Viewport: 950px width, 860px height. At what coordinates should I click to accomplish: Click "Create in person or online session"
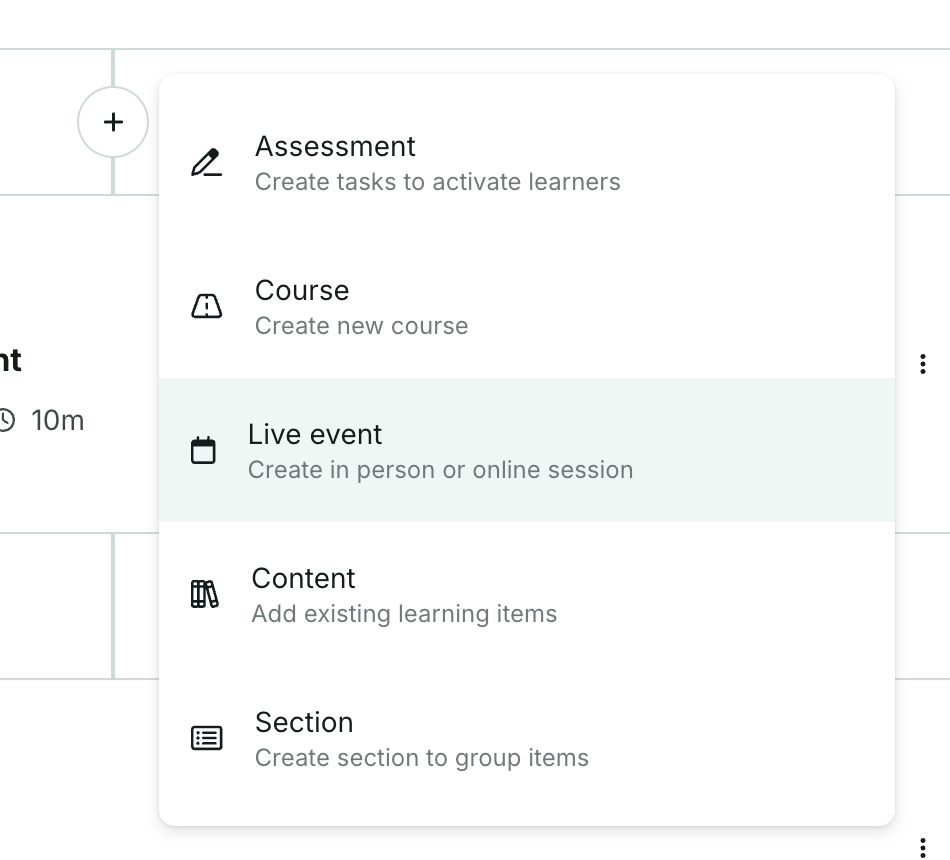[440, 470]
